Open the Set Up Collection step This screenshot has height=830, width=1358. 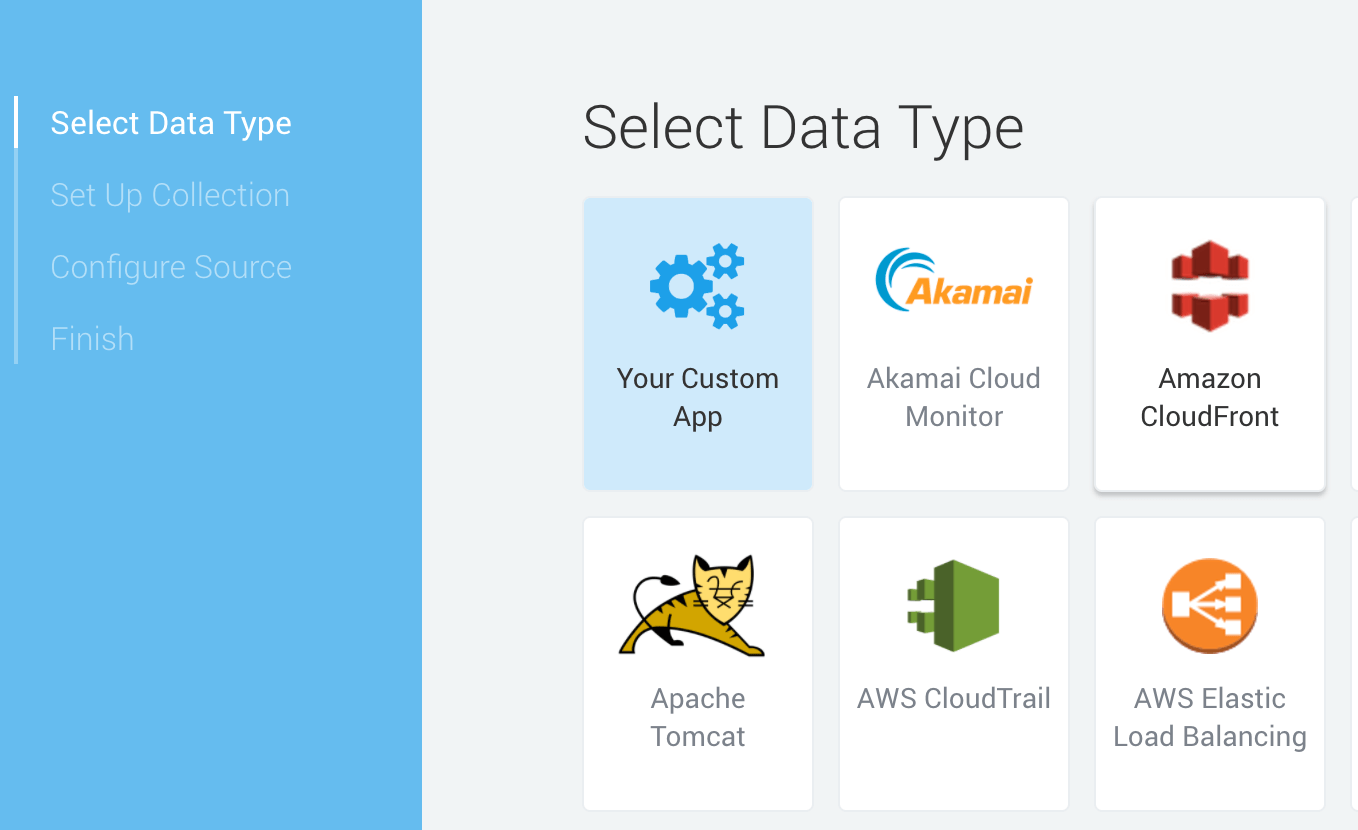170,195
